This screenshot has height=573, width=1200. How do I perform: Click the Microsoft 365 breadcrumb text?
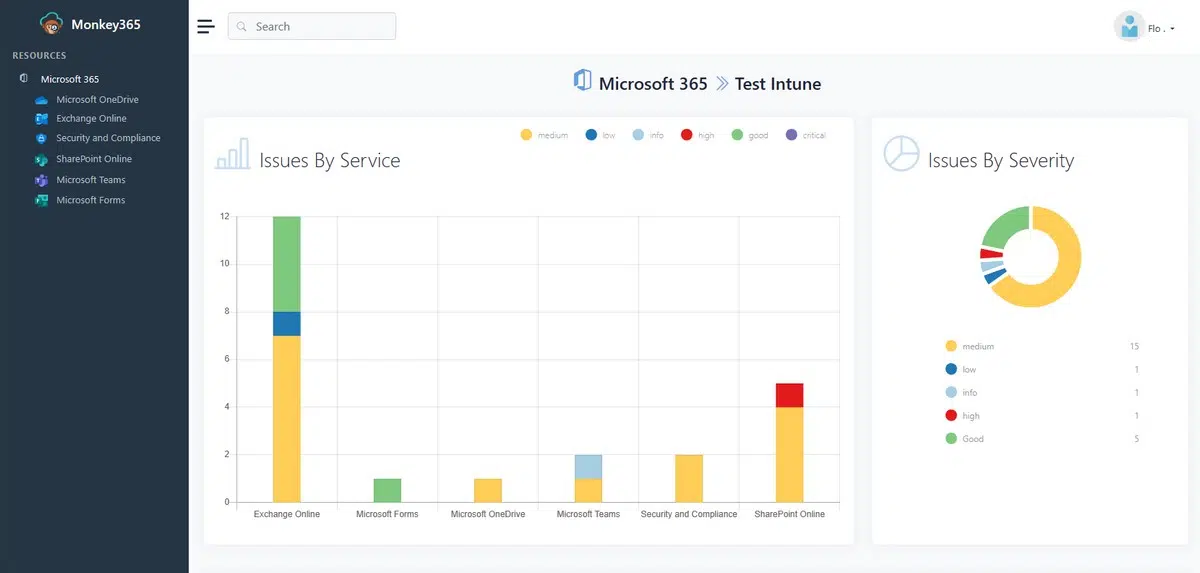click(x=653, y=84)
